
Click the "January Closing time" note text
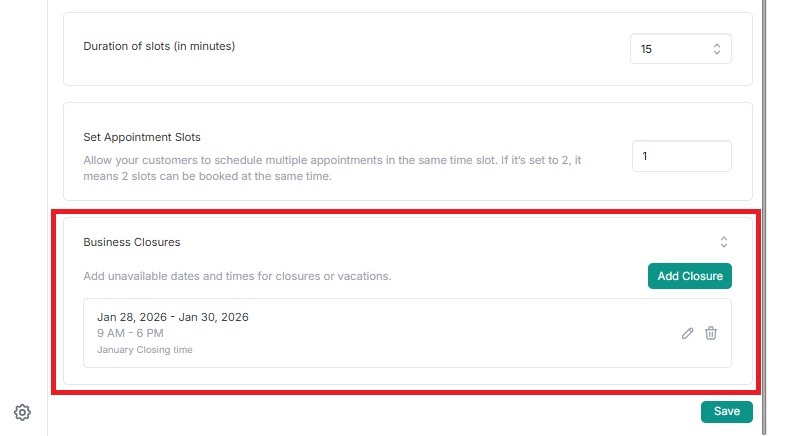tap(145, 350)
